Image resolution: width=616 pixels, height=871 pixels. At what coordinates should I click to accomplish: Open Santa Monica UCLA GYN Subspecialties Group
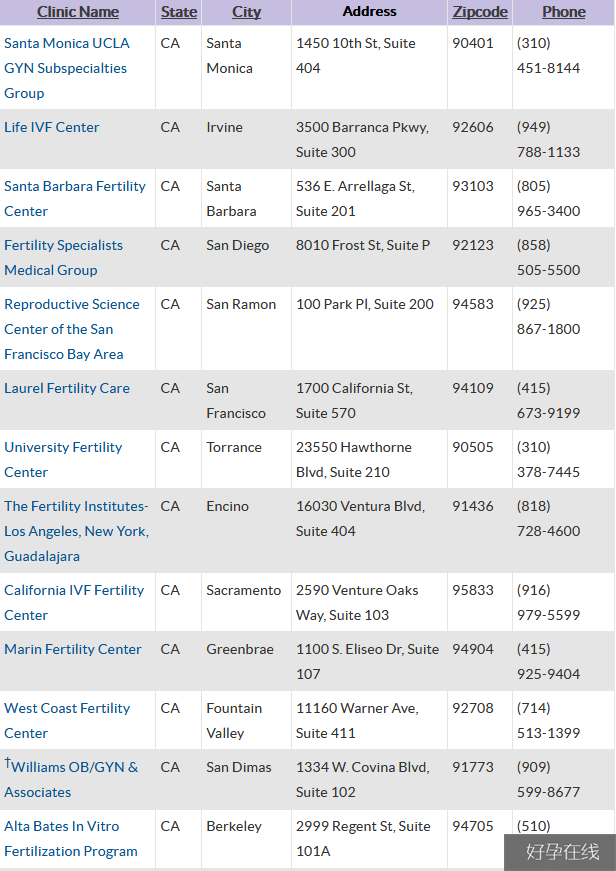67,68
